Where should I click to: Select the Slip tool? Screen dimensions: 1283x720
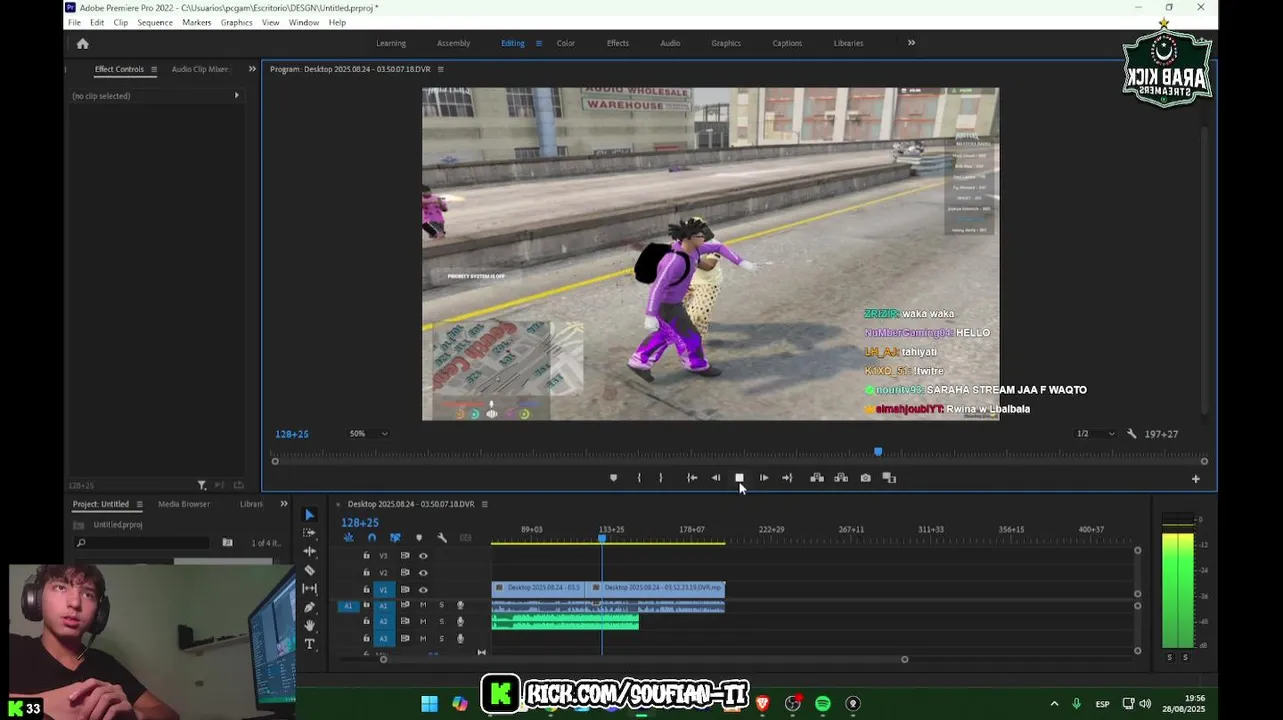point(309,589)
